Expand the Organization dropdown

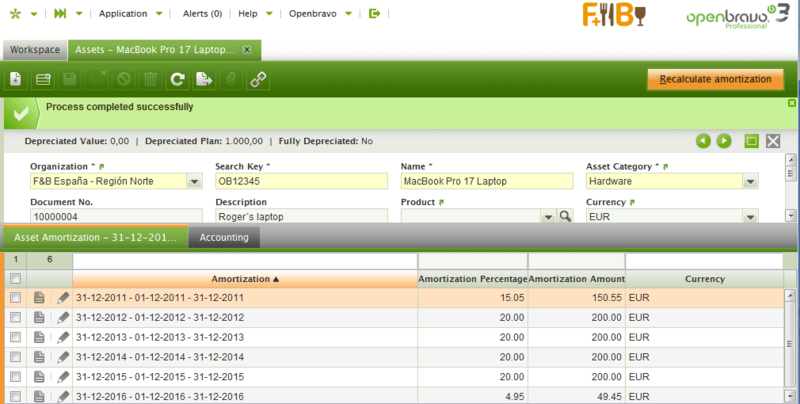tap(194, 182)
